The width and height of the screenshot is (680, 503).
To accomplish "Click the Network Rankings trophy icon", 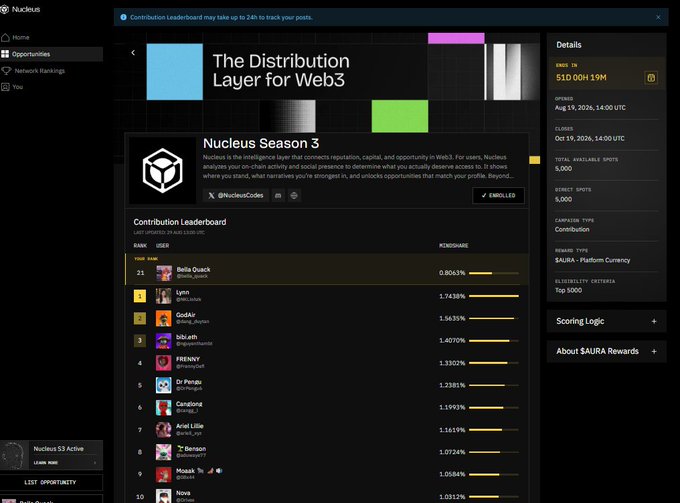I will (6, 70).
